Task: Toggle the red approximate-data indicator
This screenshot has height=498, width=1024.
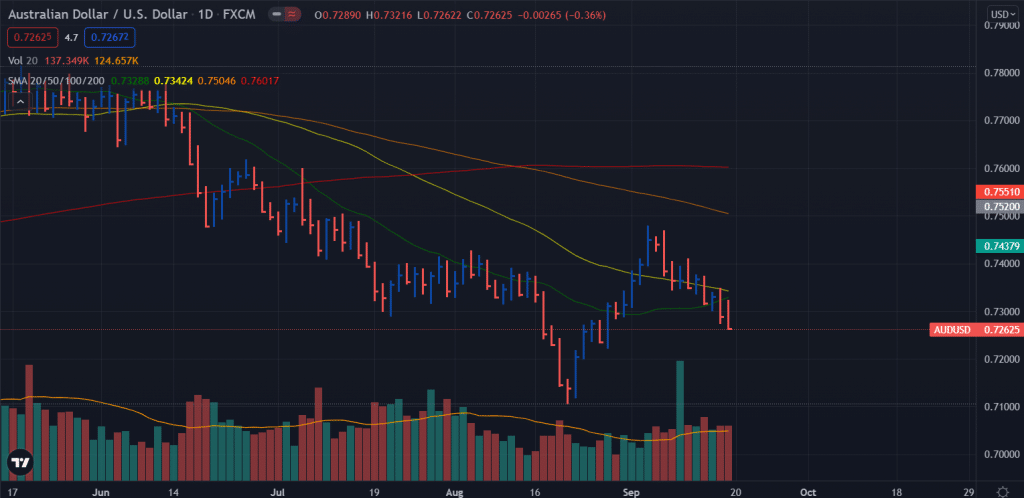Action: [293, 14]
